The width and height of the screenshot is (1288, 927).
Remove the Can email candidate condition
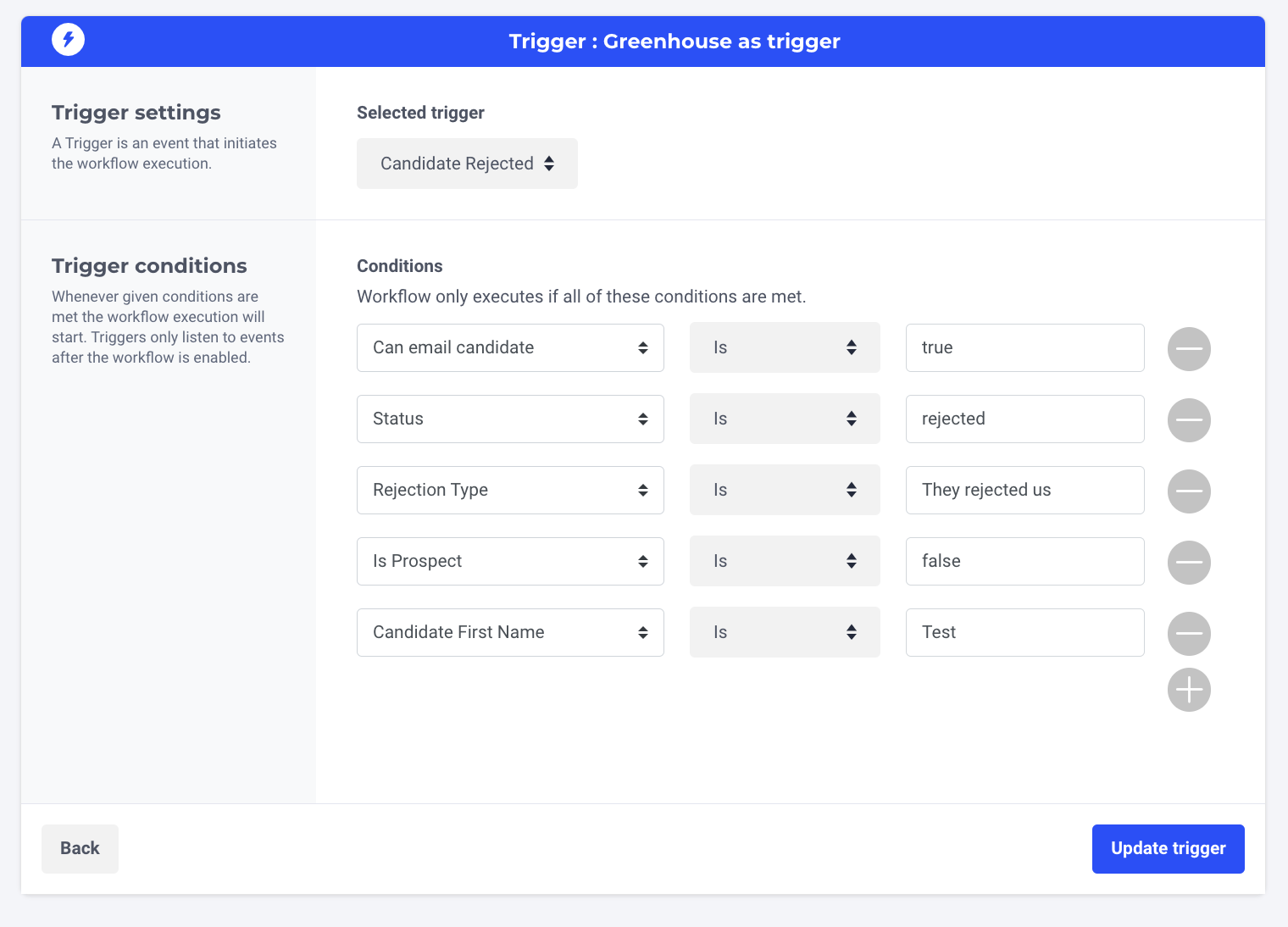[1189, 349]
